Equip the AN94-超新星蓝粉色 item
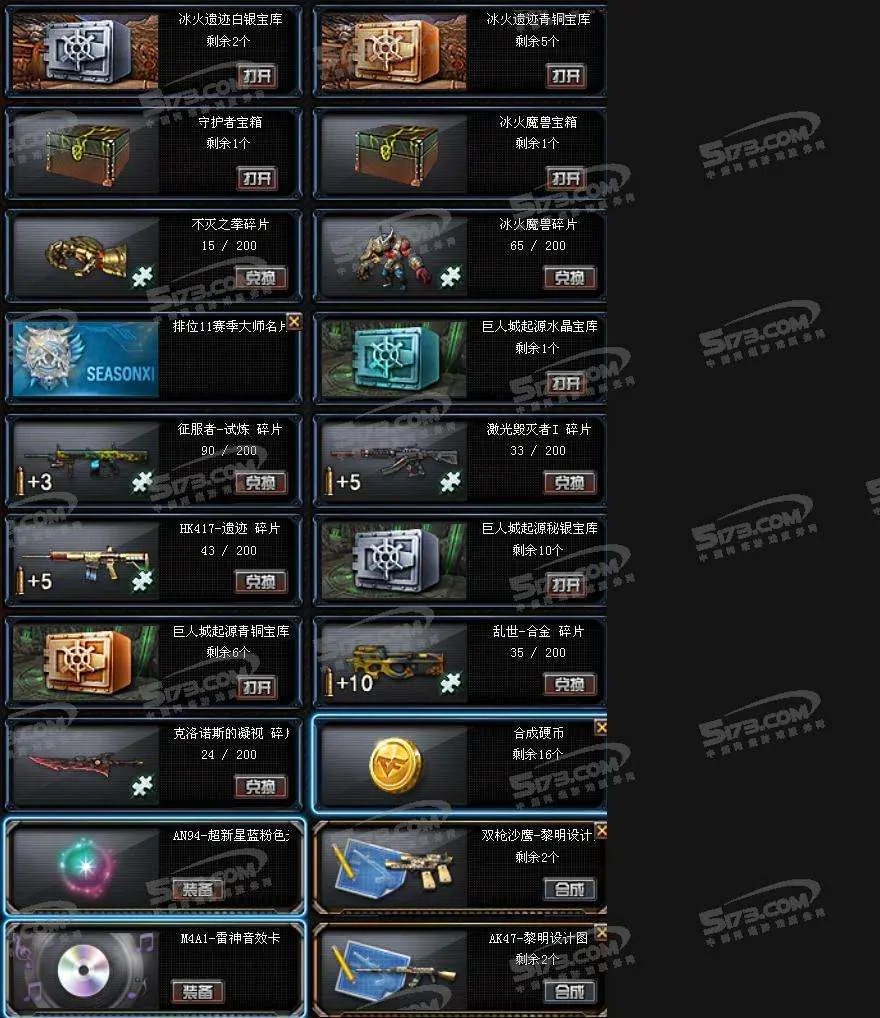 [x=197, y=889]
